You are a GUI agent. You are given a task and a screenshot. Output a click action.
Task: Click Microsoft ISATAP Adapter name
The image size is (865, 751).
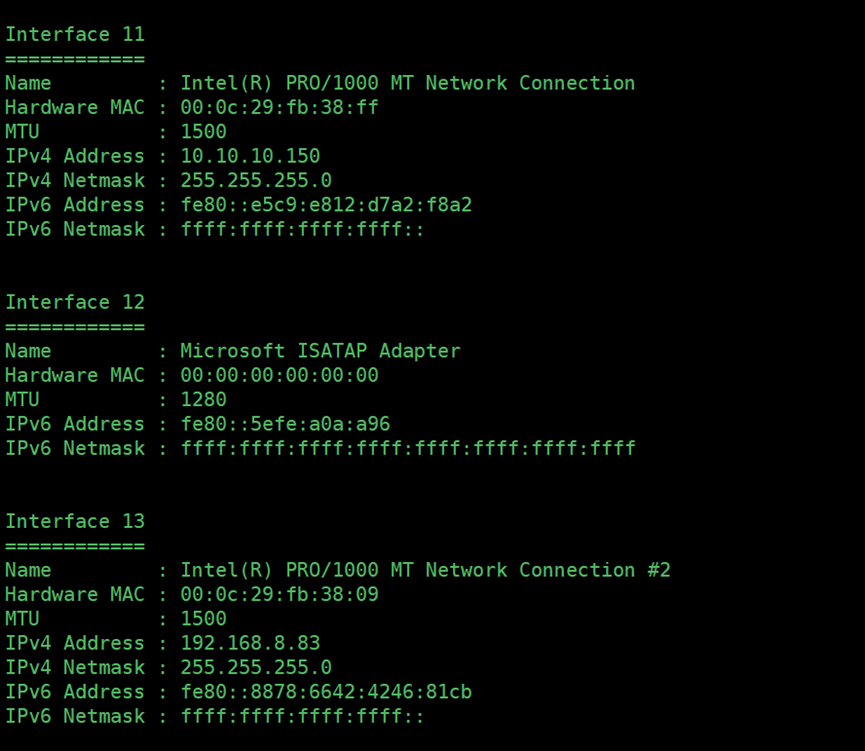point(321,351)
